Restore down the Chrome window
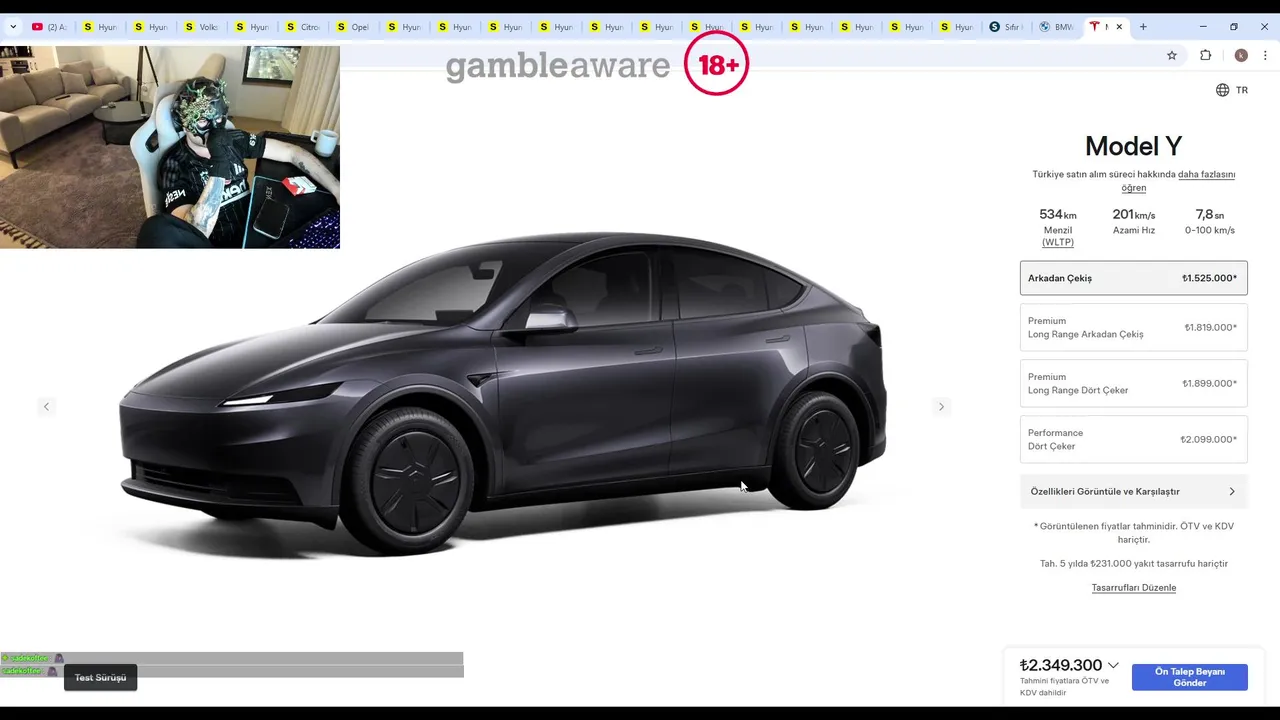The image size is (1280, 720). [1234, 27]
